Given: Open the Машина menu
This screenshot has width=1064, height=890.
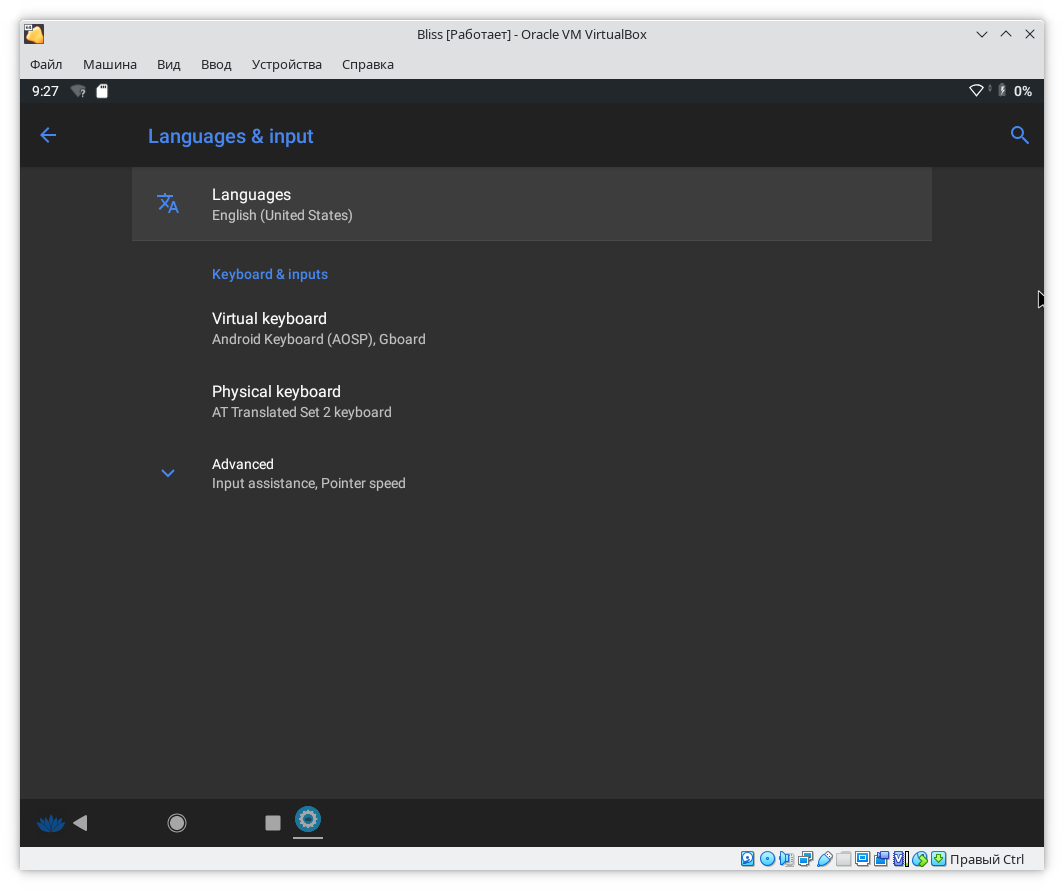Looking at the screenshot, I should (x=110, y=64).
